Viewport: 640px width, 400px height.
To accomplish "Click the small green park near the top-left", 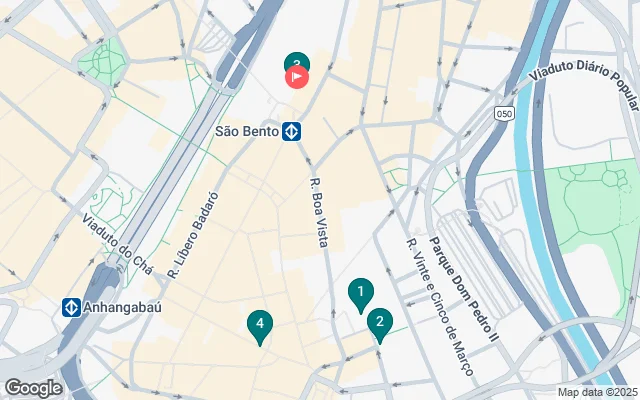I will 102,61.
